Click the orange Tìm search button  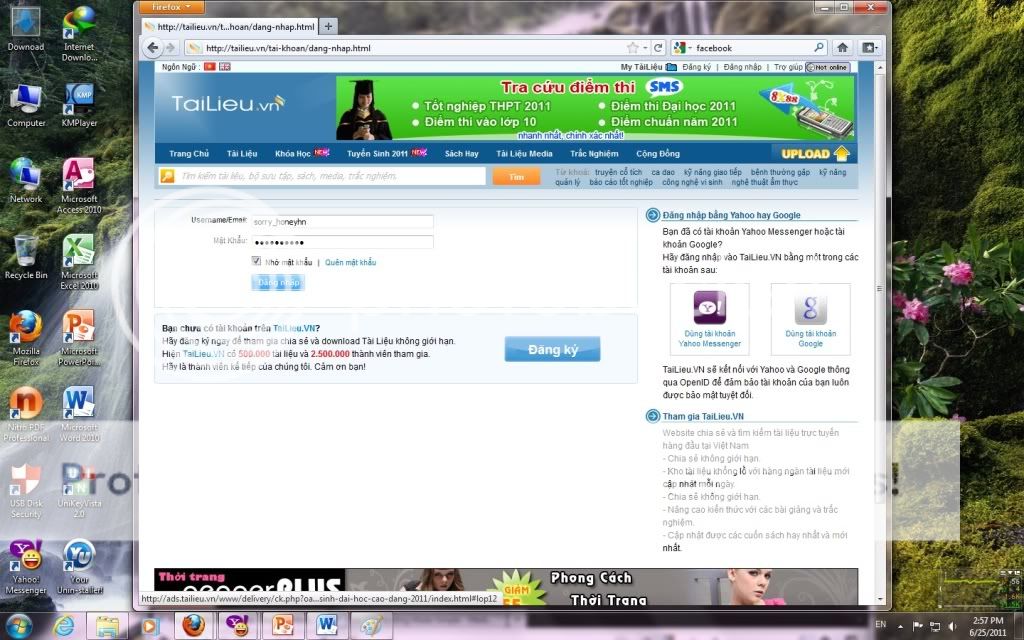(x=516, y=176)
